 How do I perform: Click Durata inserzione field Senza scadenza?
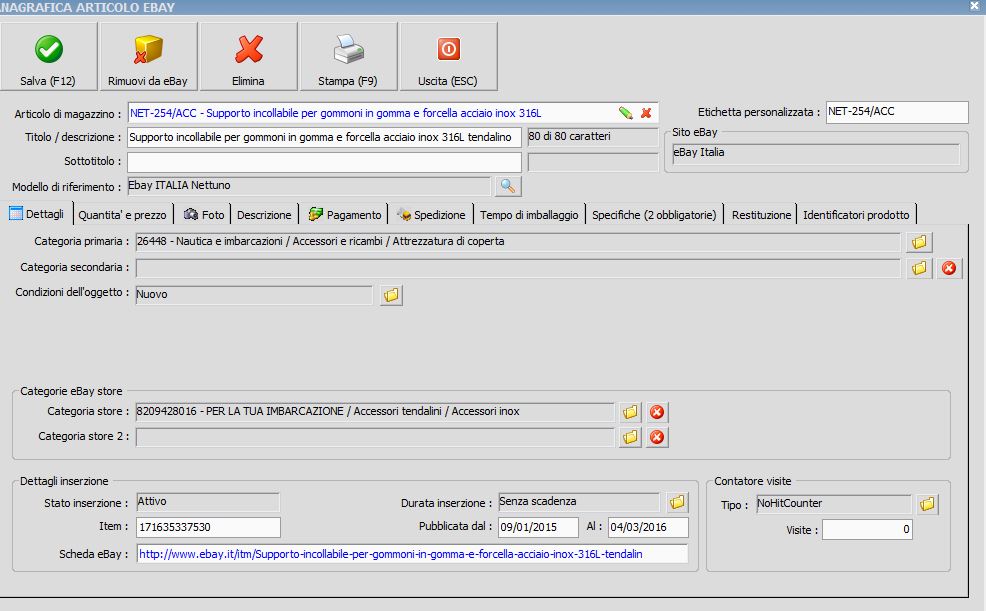click(579, 502)
